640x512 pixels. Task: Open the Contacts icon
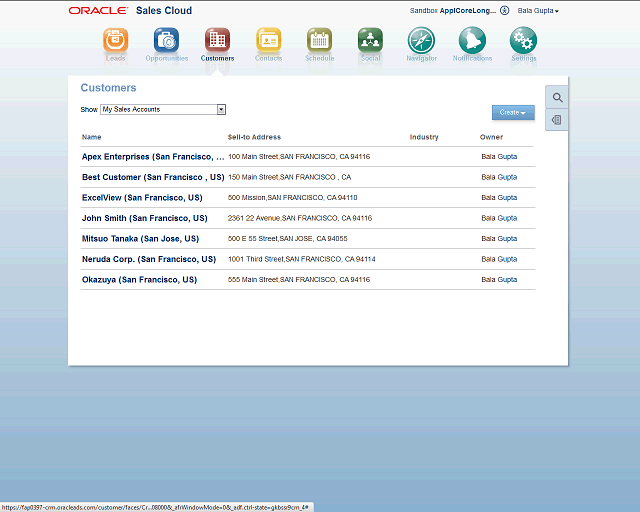269,40
